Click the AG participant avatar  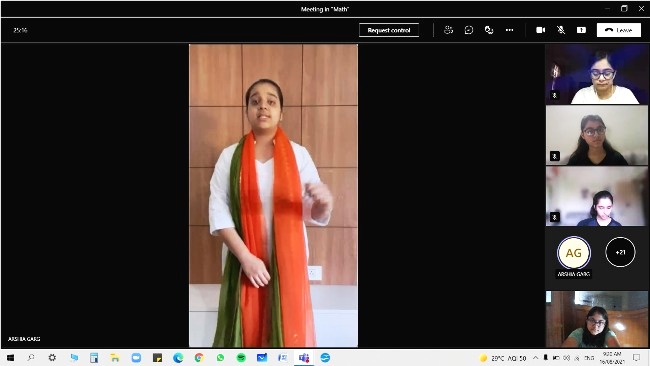[574, 252]
